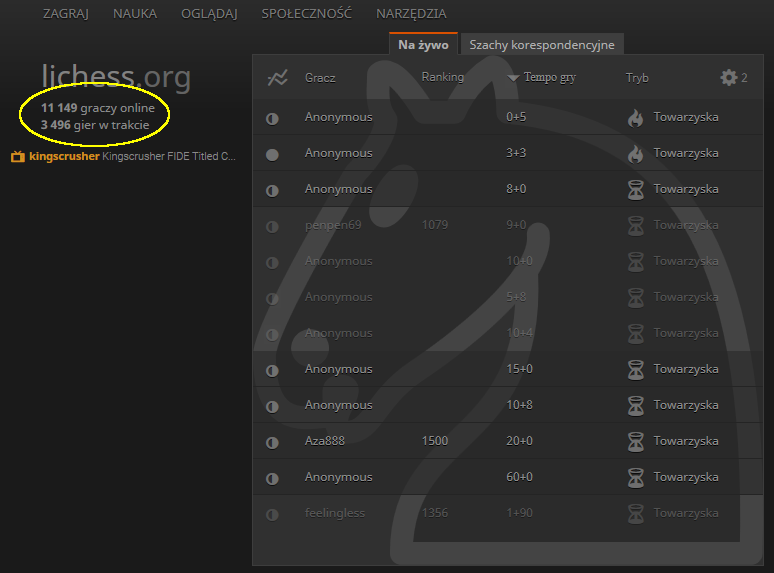The width and height of the screenshot is (774, 573).
Task: Open kingscrusher stream link
Action: [132, 156]
